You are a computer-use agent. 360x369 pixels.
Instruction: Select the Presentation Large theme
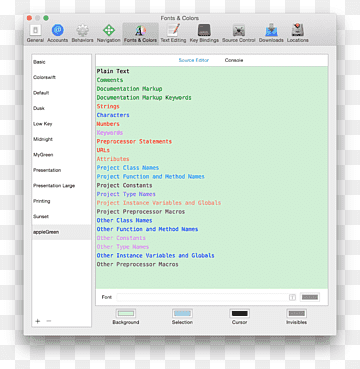(x=61, y=186)
